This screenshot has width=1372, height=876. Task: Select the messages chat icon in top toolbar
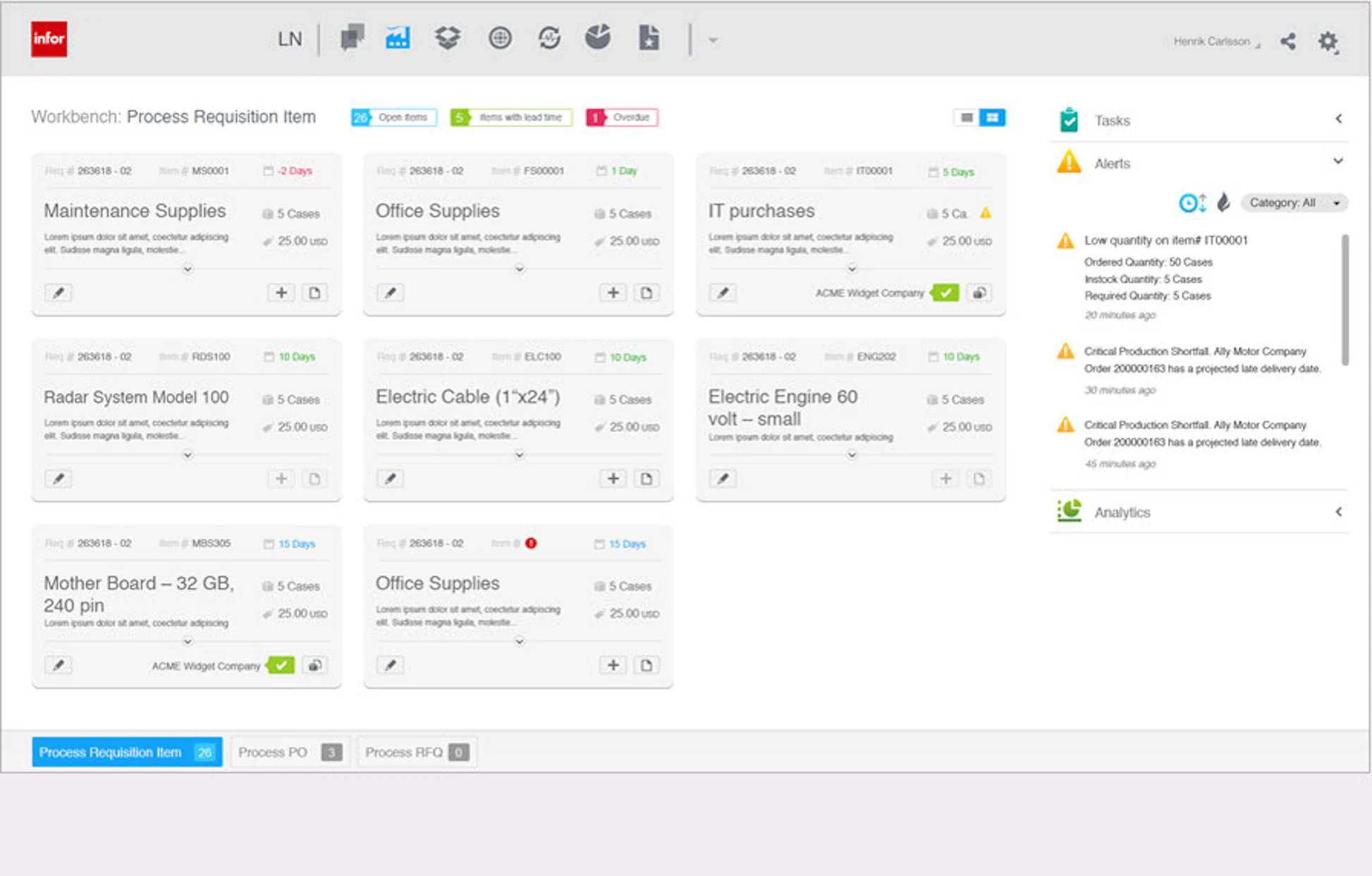point(353,37)
